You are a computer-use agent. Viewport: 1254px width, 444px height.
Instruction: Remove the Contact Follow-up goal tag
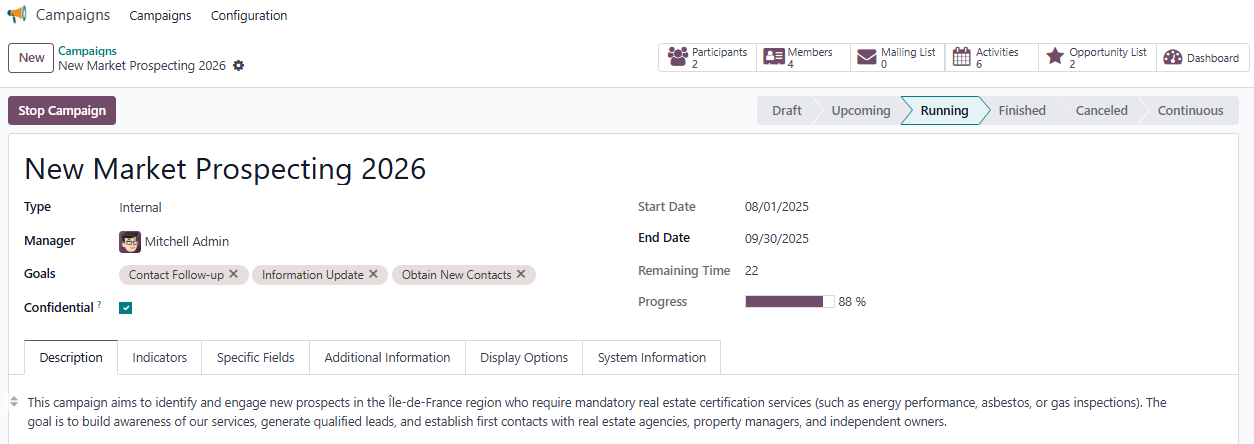(x=234, y=274)
